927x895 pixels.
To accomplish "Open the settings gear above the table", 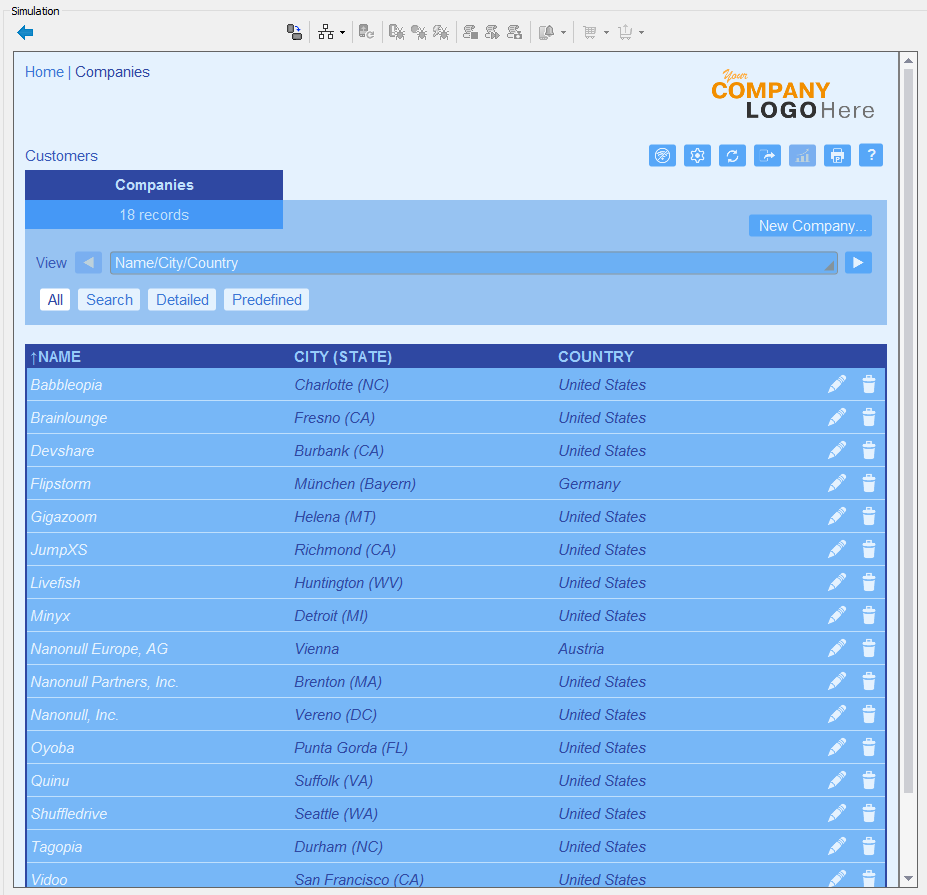I will pyautogui.click(x=697, y=155).
